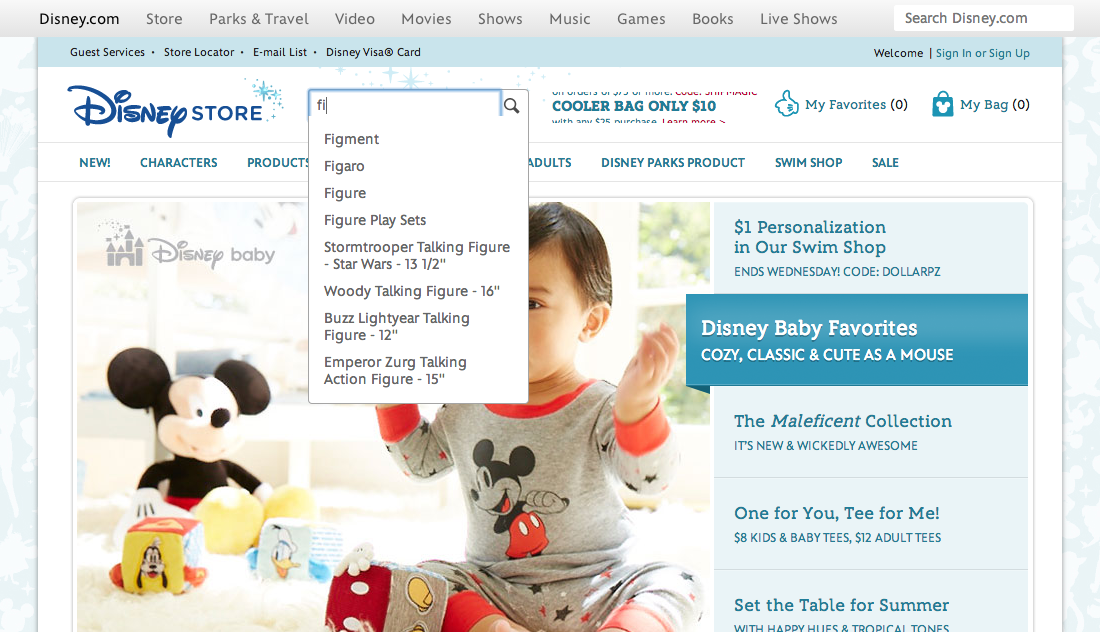Click the search magnifying glass icon

tap(511, 105)
